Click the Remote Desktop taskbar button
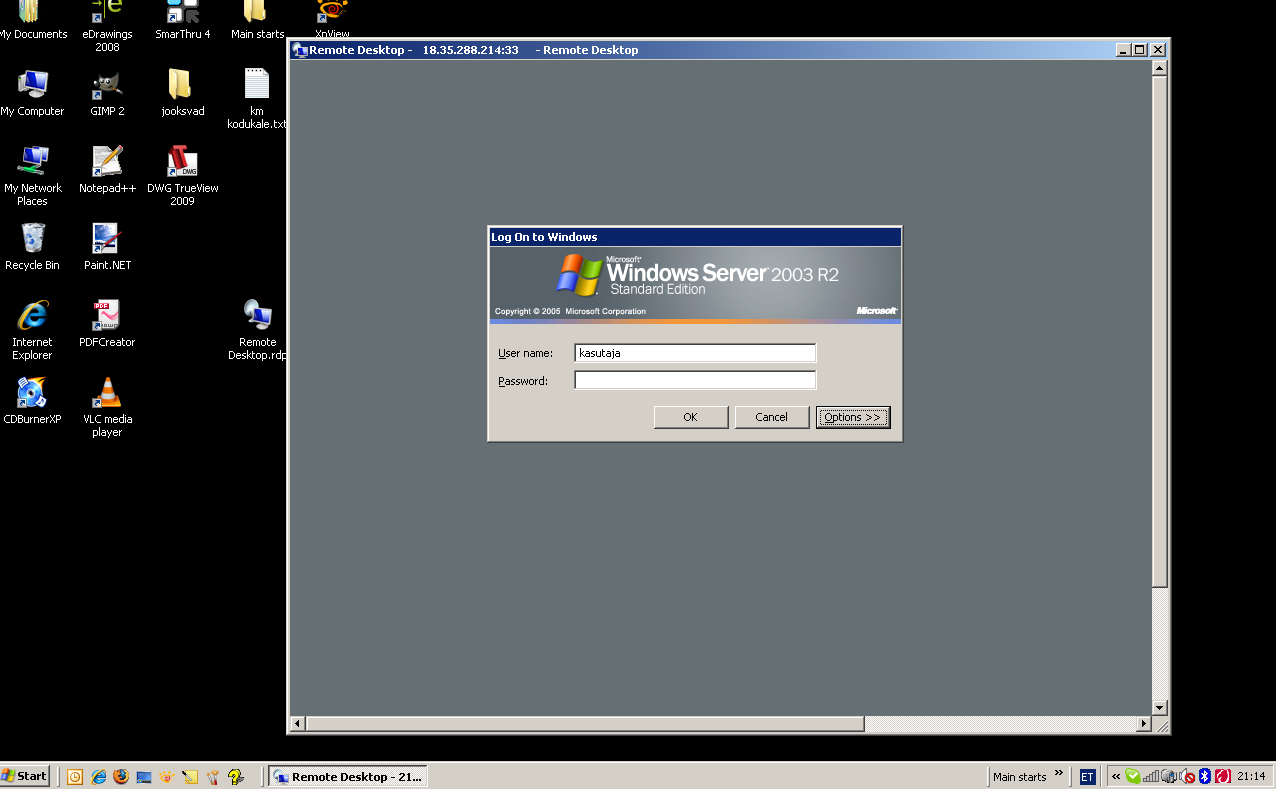 (348, 776)
